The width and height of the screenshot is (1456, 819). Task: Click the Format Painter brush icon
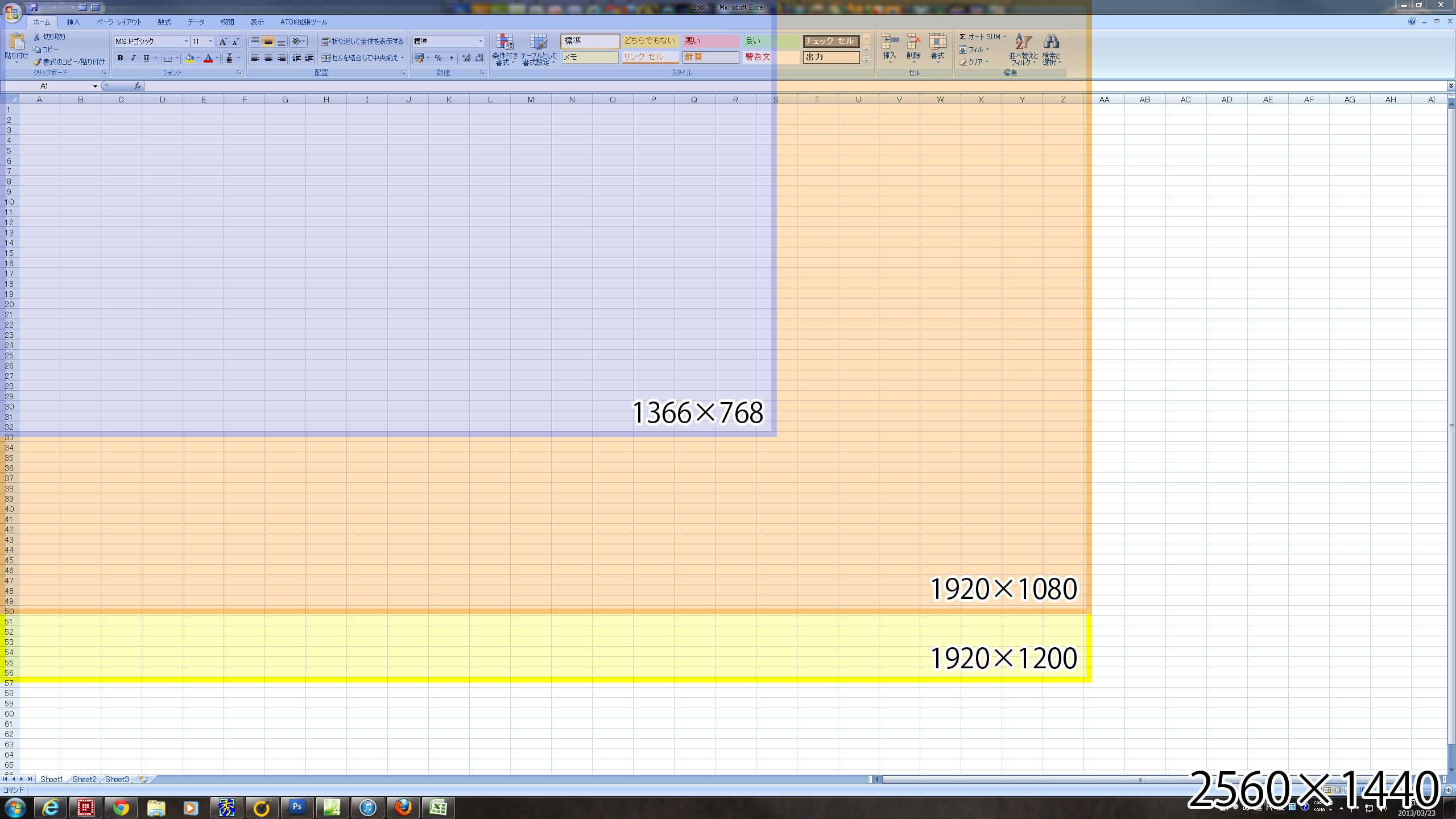tap(37, 62)
